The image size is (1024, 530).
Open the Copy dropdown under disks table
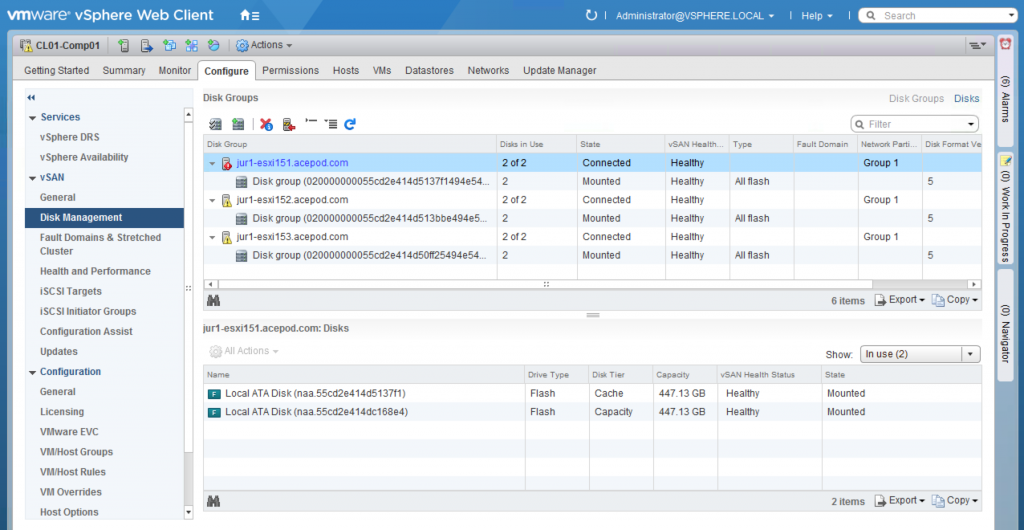[x=954, y=501]
